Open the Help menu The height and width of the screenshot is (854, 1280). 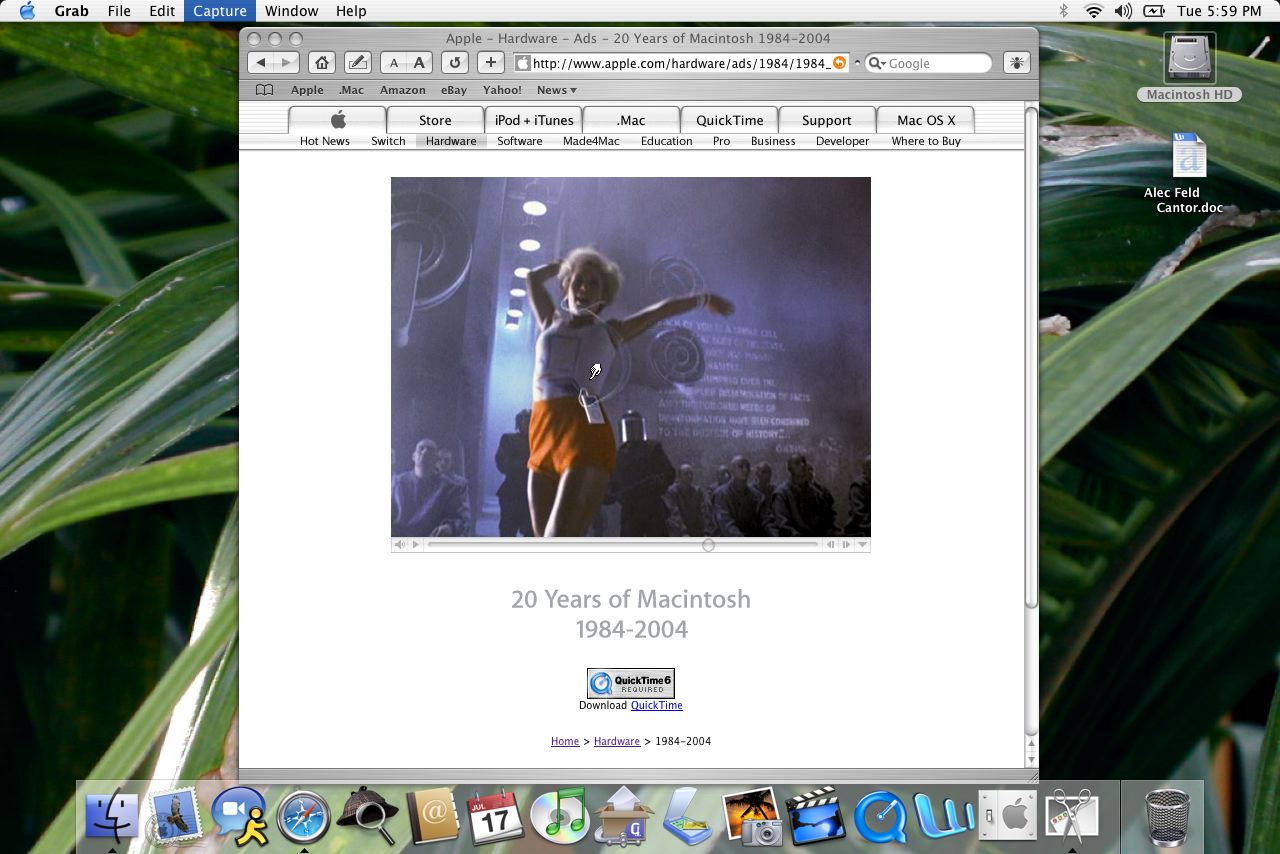[351, 11]
